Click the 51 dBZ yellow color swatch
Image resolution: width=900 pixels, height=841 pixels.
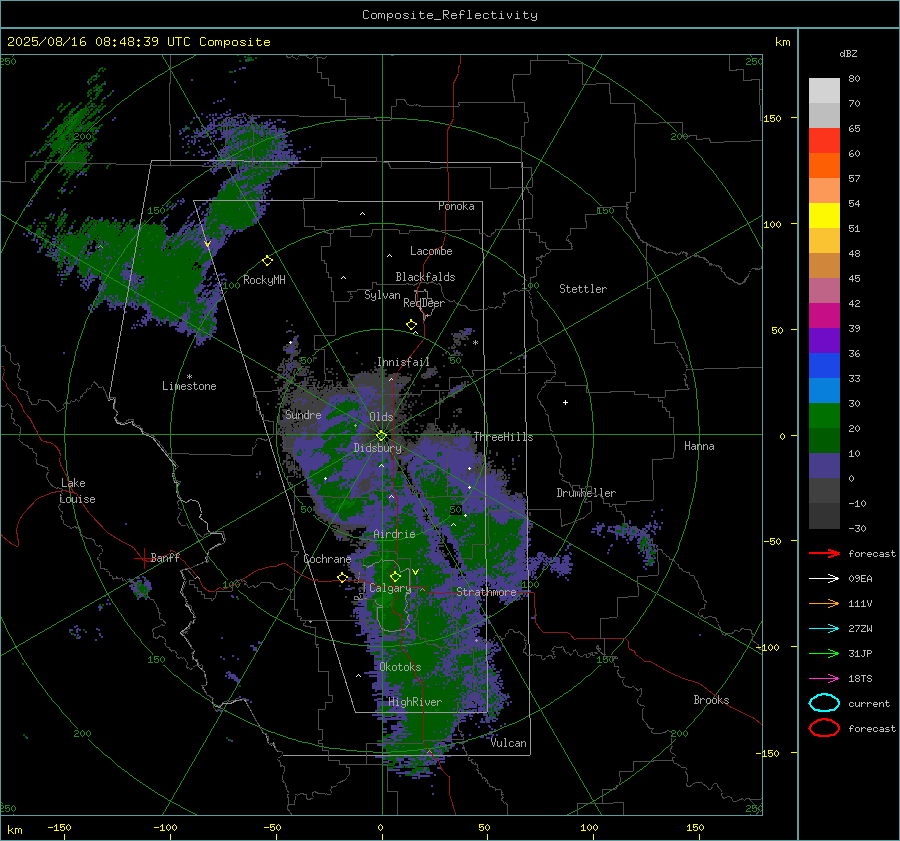tap(824, 215)
